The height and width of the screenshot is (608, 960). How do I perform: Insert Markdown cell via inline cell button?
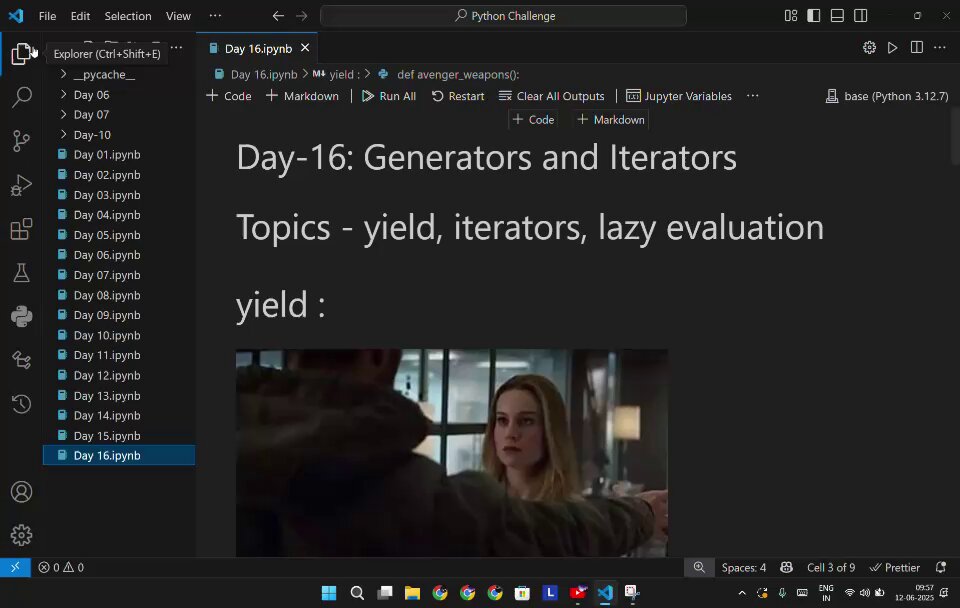(x=611, y=119)
